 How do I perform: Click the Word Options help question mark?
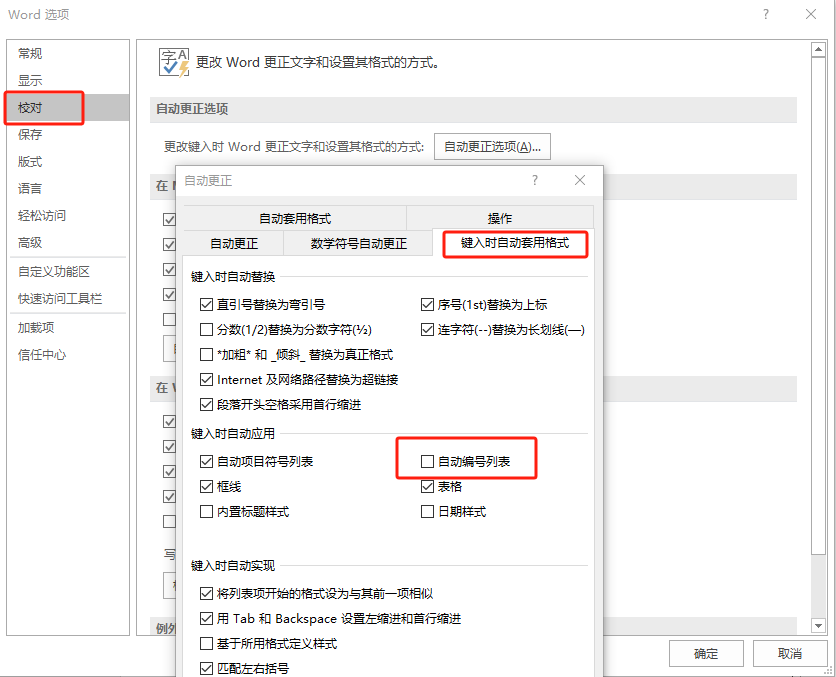pyautogui.click(x=766, y=14)
